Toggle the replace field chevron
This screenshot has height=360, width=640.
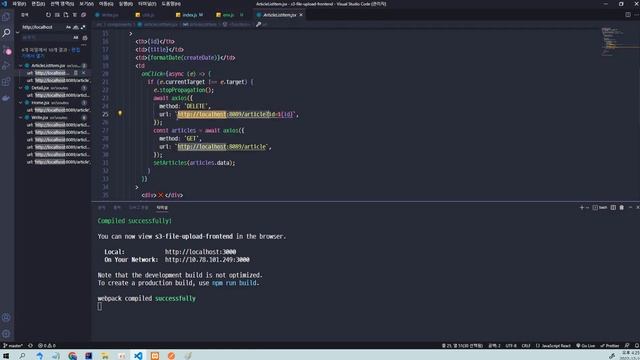[x=18, y=32]
